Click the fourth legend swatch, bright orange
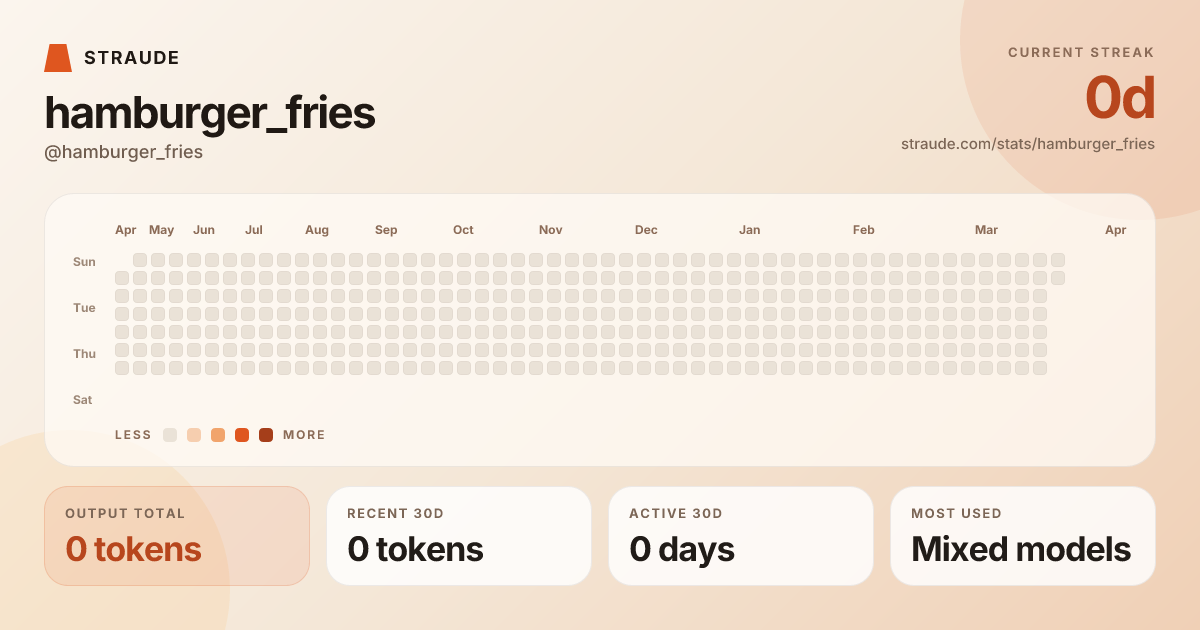This screenshot has width=1200, height=630. click(242, 435)
